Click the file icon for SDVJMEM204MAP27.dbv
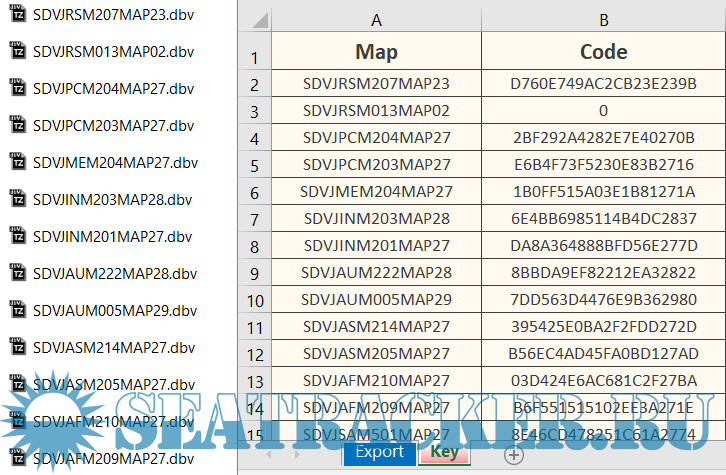 [x=17, y=162]
